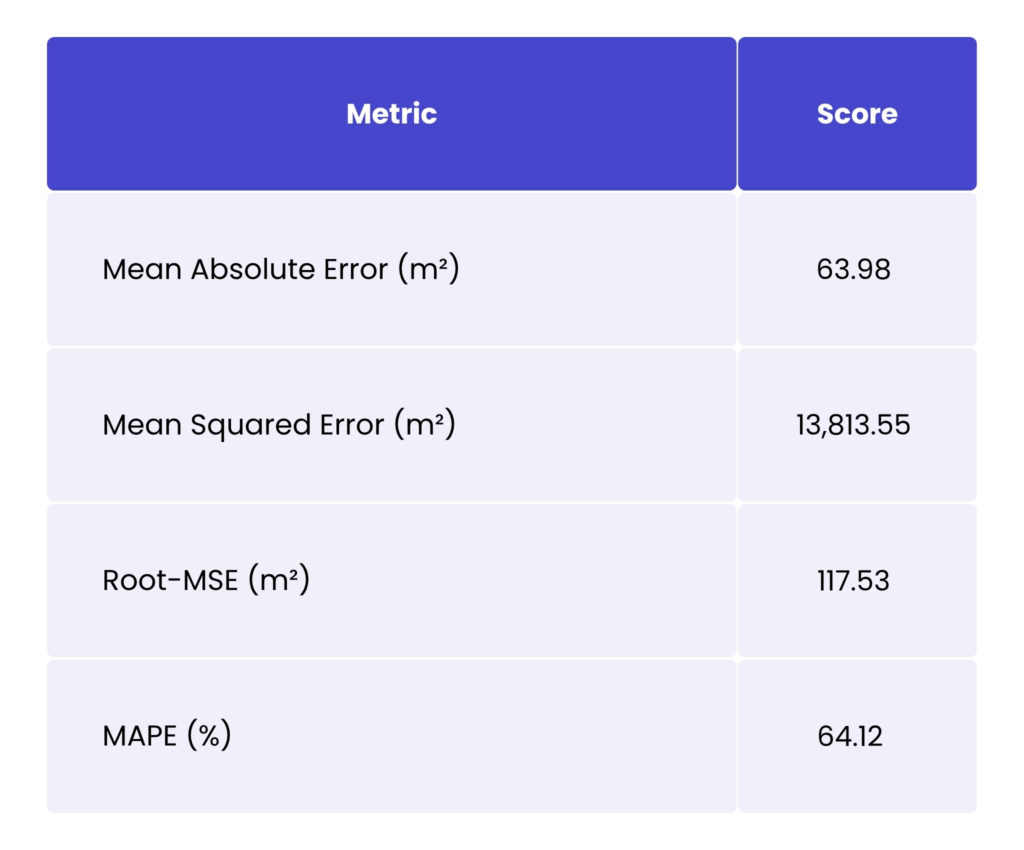The height and width of the screenshot is (850, 1024).
Task: Click the "Score" column header
Action: 857,114
